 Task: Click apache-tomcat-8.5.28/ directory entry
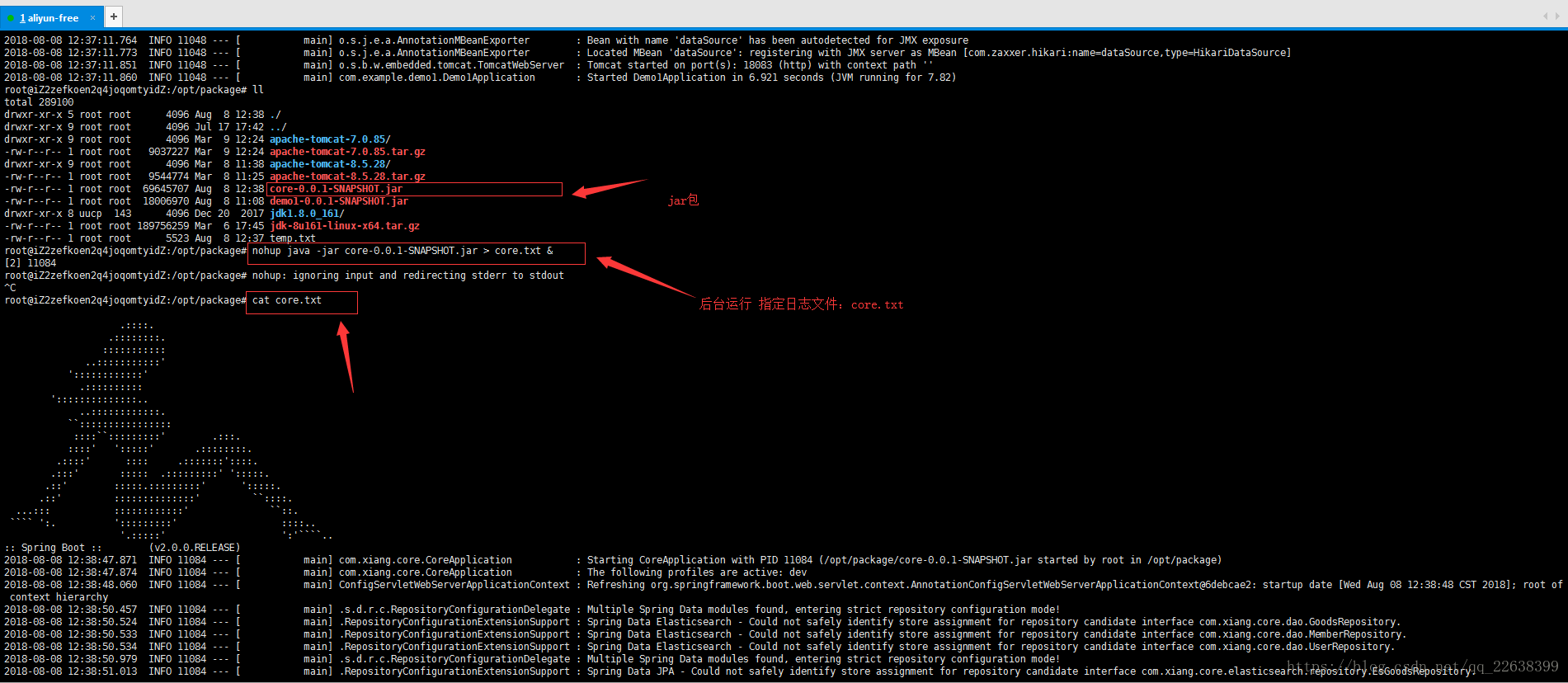330,164
